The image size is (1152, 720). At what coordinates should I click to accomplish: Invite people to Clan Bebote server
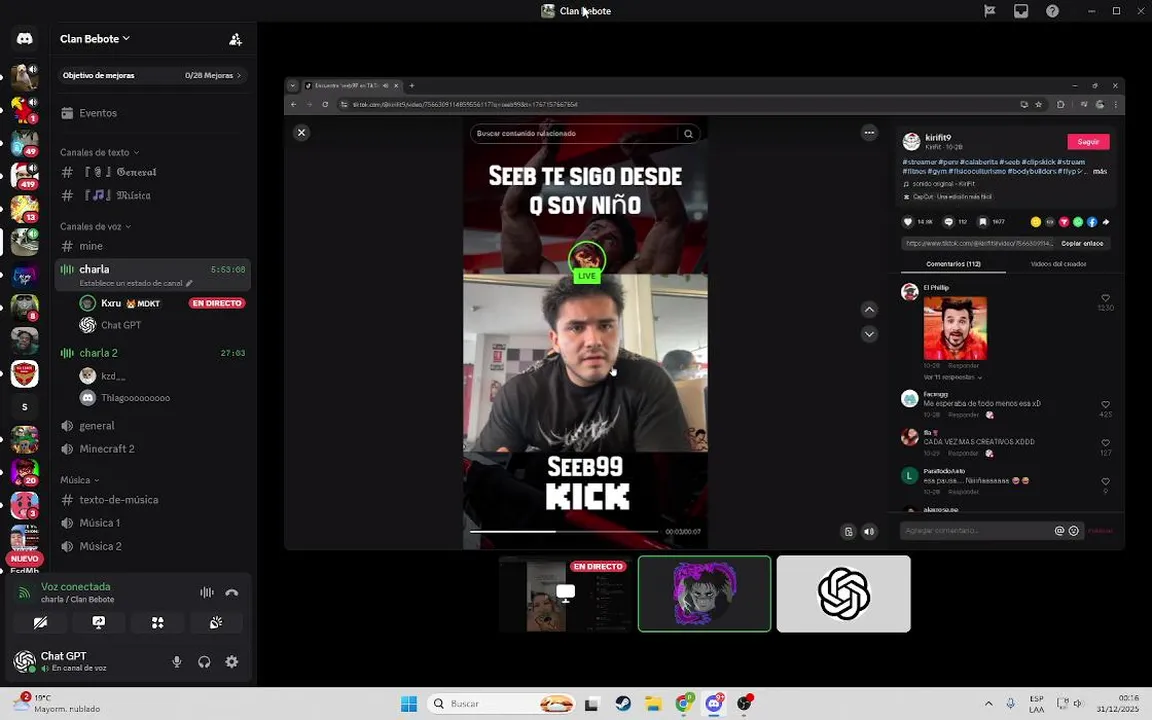pos(235,40)
